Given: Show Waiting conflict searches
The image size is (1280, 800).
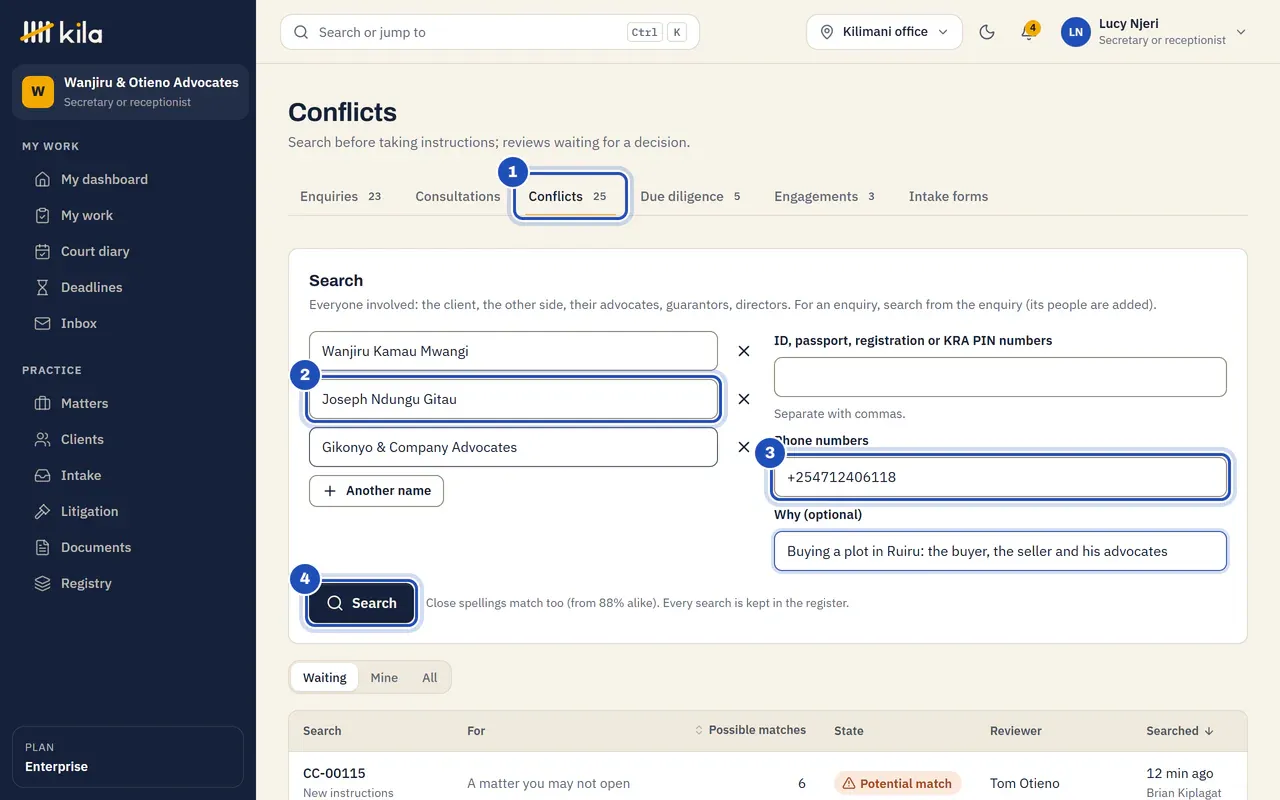Looking at the screenshot, I should click(x=325, y=677).
